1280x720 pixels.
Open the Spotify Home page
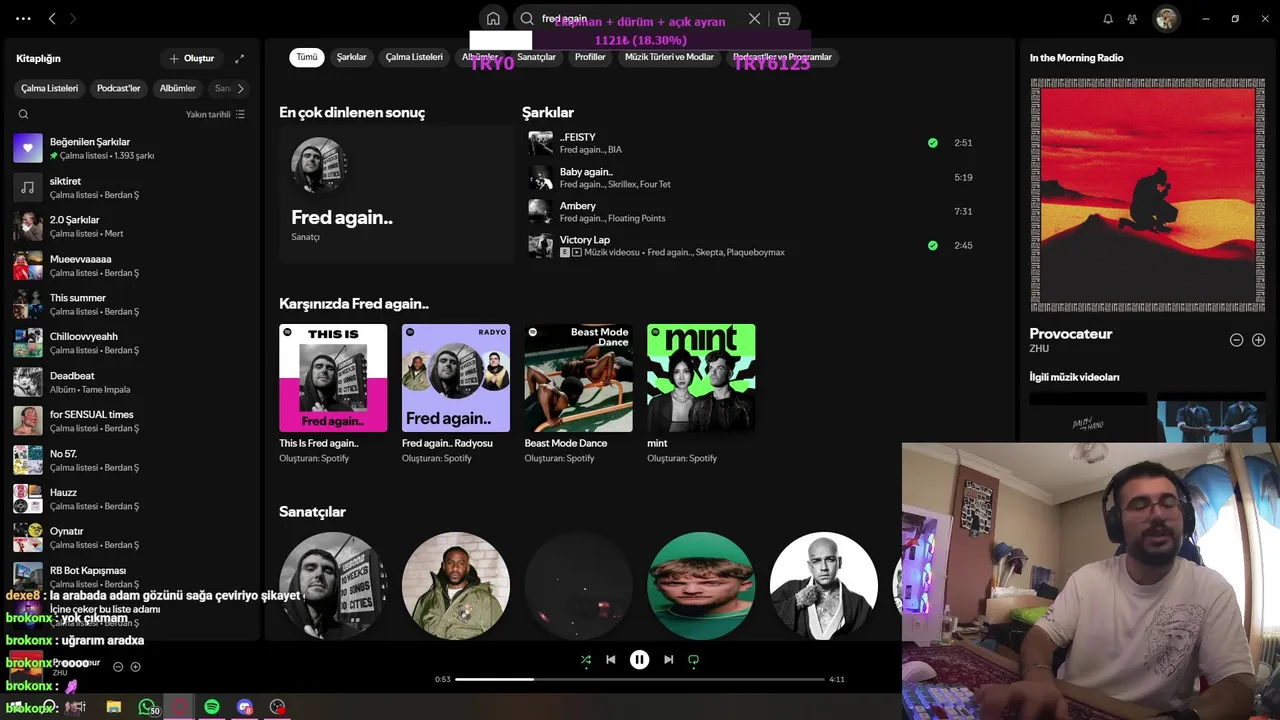pos(493,18)
